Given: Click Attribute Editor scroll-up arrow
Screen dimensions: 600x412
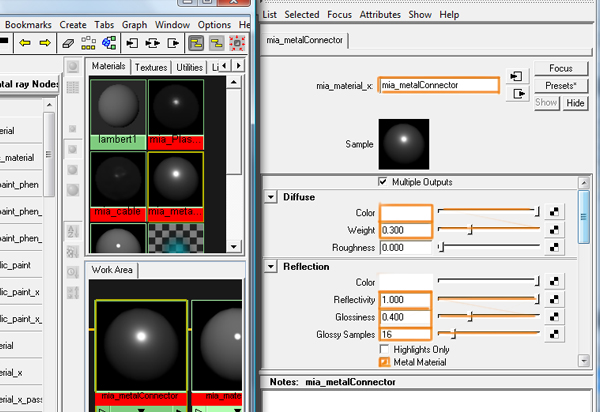Looking at the screenshot, I should tap(584, 183).
